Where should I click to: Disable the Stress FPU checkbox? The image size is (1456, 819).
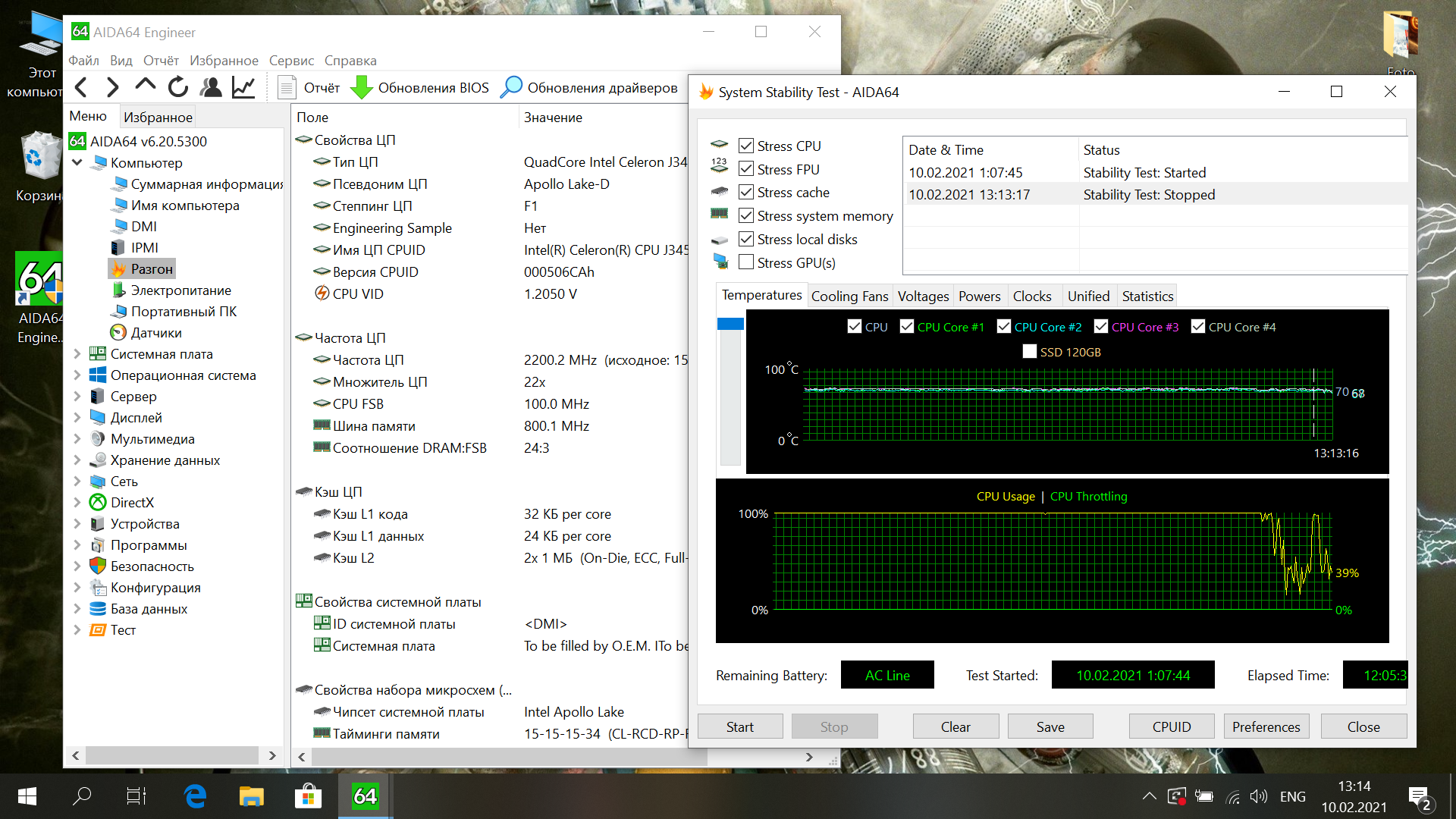(746, 169)
